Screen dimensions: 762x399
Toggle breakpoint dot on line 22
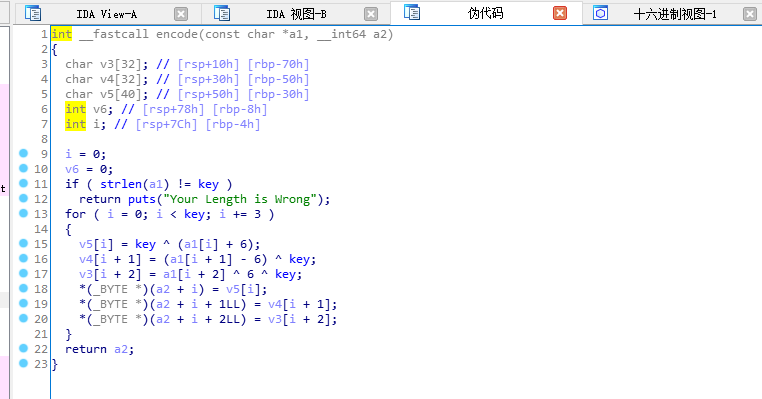[x=23, y=348]
